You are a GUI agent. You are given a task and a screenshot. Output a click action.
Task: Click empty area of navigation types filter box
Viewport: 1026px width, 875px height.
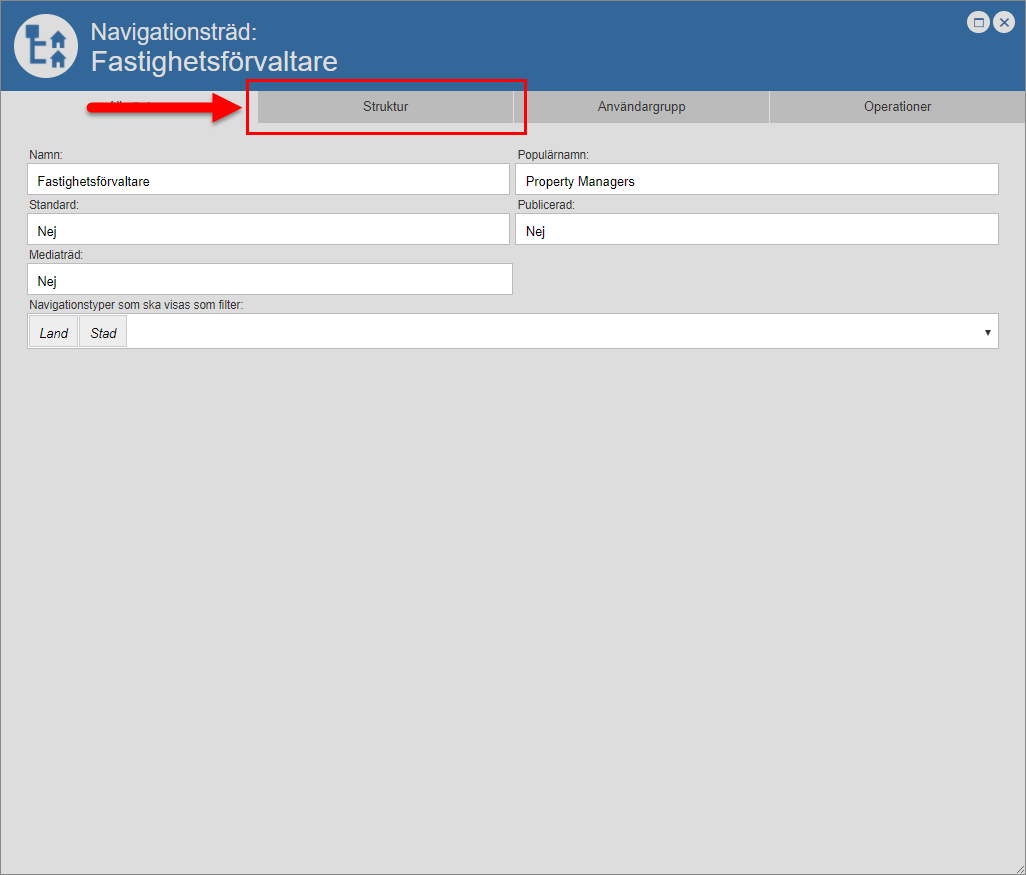(x=550, y=332)
